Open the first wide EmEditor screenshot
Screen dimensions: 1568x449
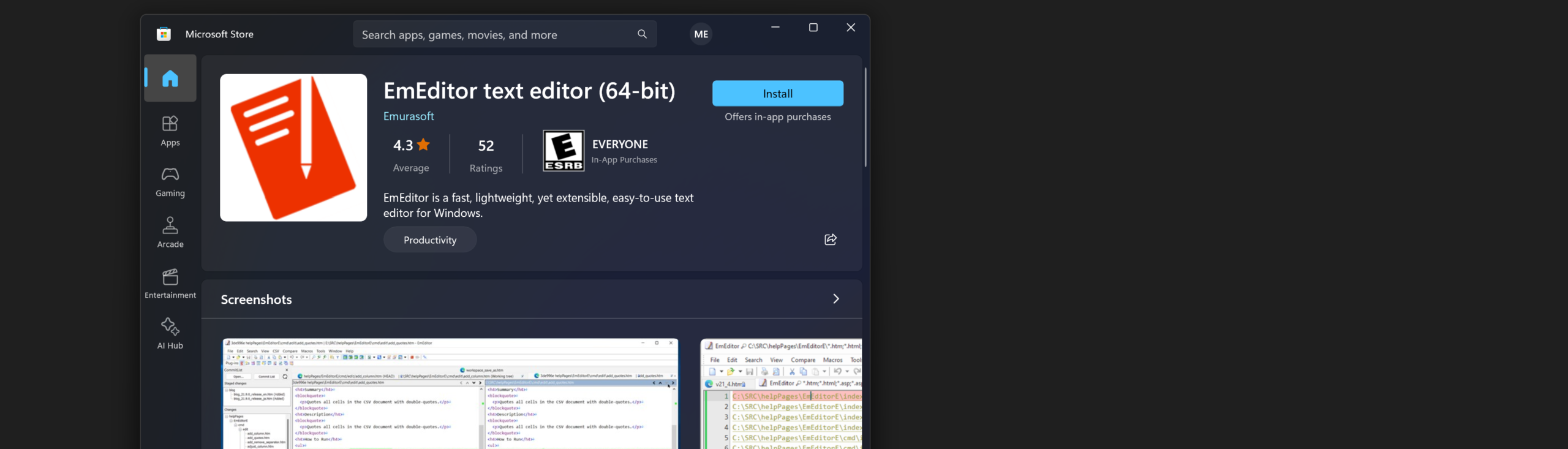click(x=450, y=393)
